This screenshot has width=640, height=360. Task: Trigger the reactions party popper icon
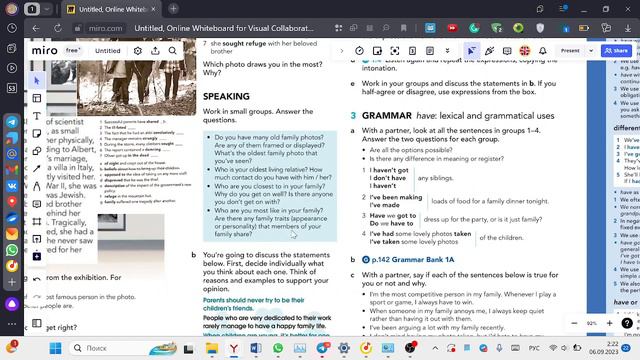tap(489, 51)
